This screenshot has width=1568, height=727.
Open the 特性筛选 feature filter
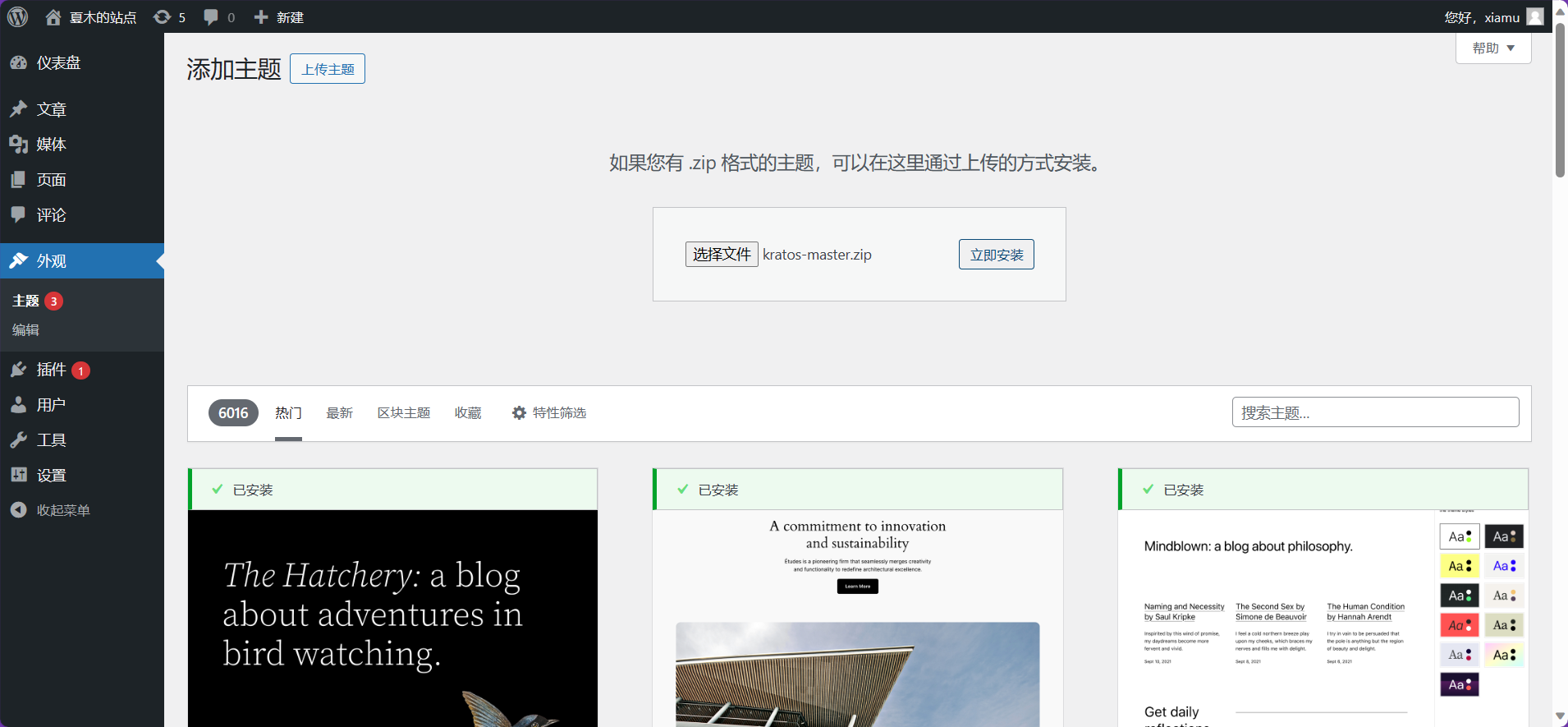point(549,413)
